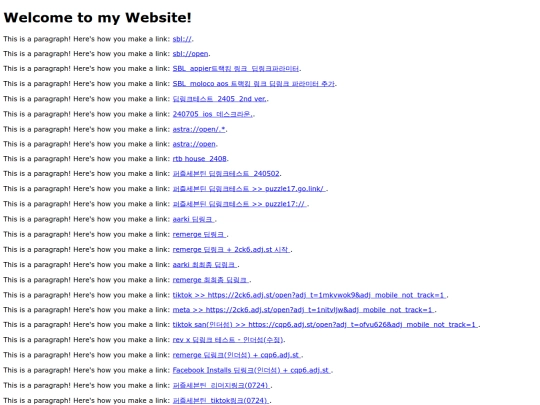Open the rtb house_2408 link

[200, 159]
